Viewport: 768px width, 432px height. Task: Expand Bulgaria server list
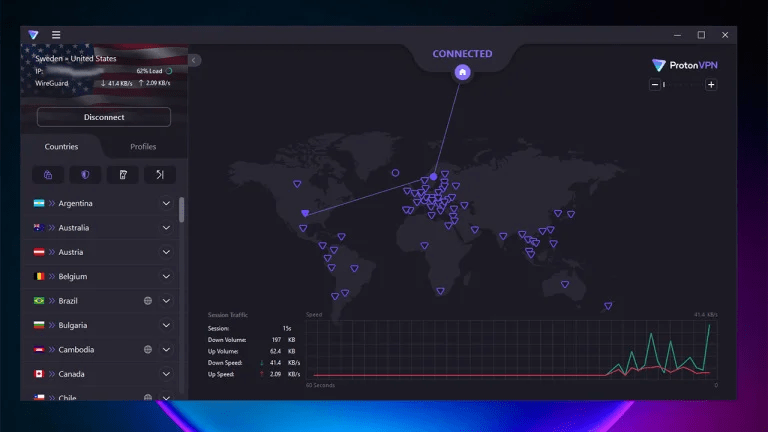coord(167,325)
